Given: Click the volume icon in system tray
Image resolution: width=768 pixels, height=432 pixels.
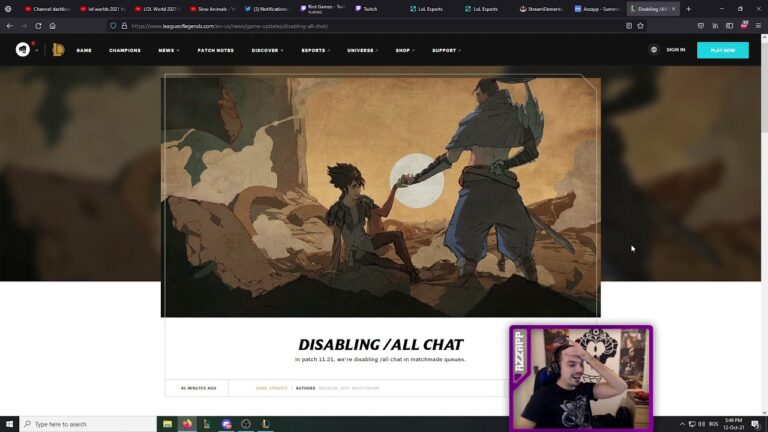Looking at the screenshot, I should pyautogui.click(x=701, y=424).
